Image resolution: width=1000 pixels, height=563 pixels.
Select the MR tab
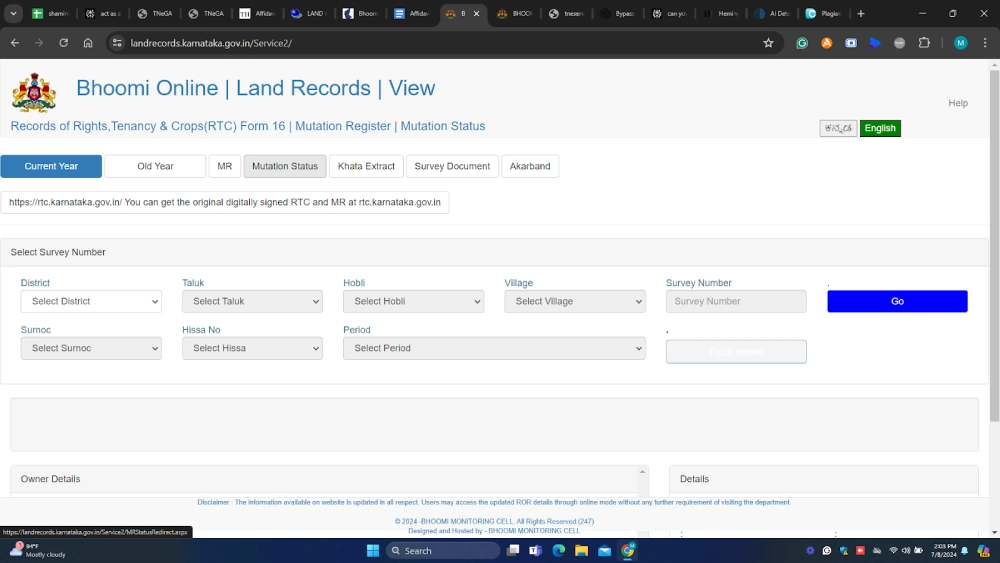224,166
